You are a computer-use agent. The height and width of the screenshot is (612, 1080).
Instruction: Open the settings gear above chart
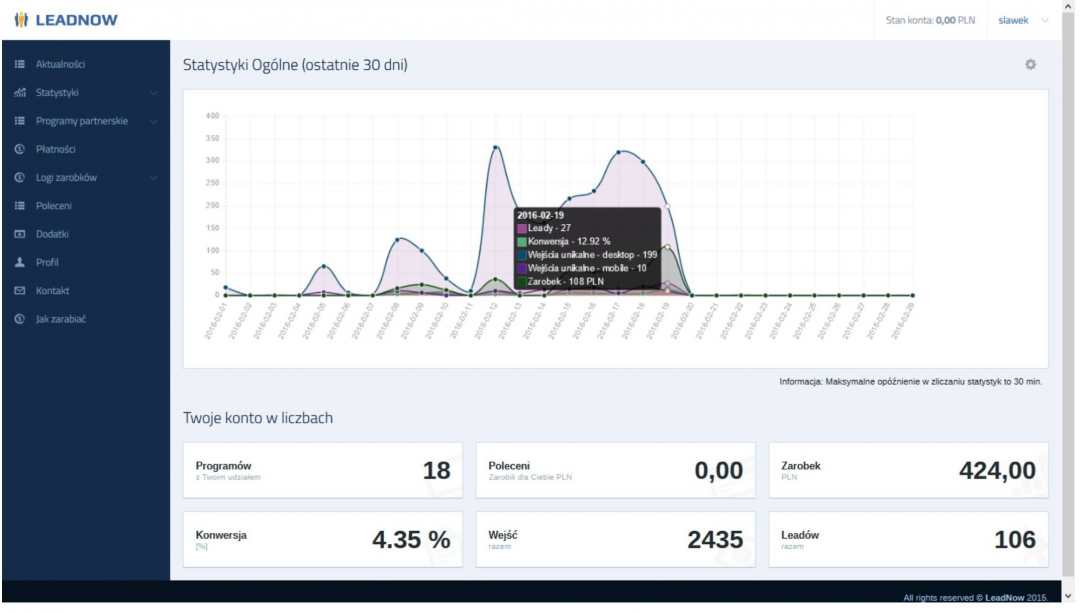point(1030,65)
